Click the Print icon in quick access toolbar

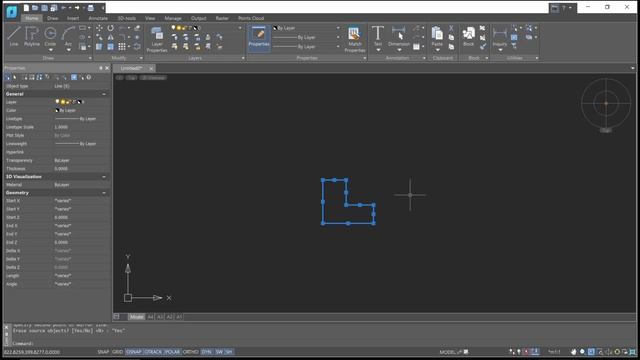(x=91, y=8)
